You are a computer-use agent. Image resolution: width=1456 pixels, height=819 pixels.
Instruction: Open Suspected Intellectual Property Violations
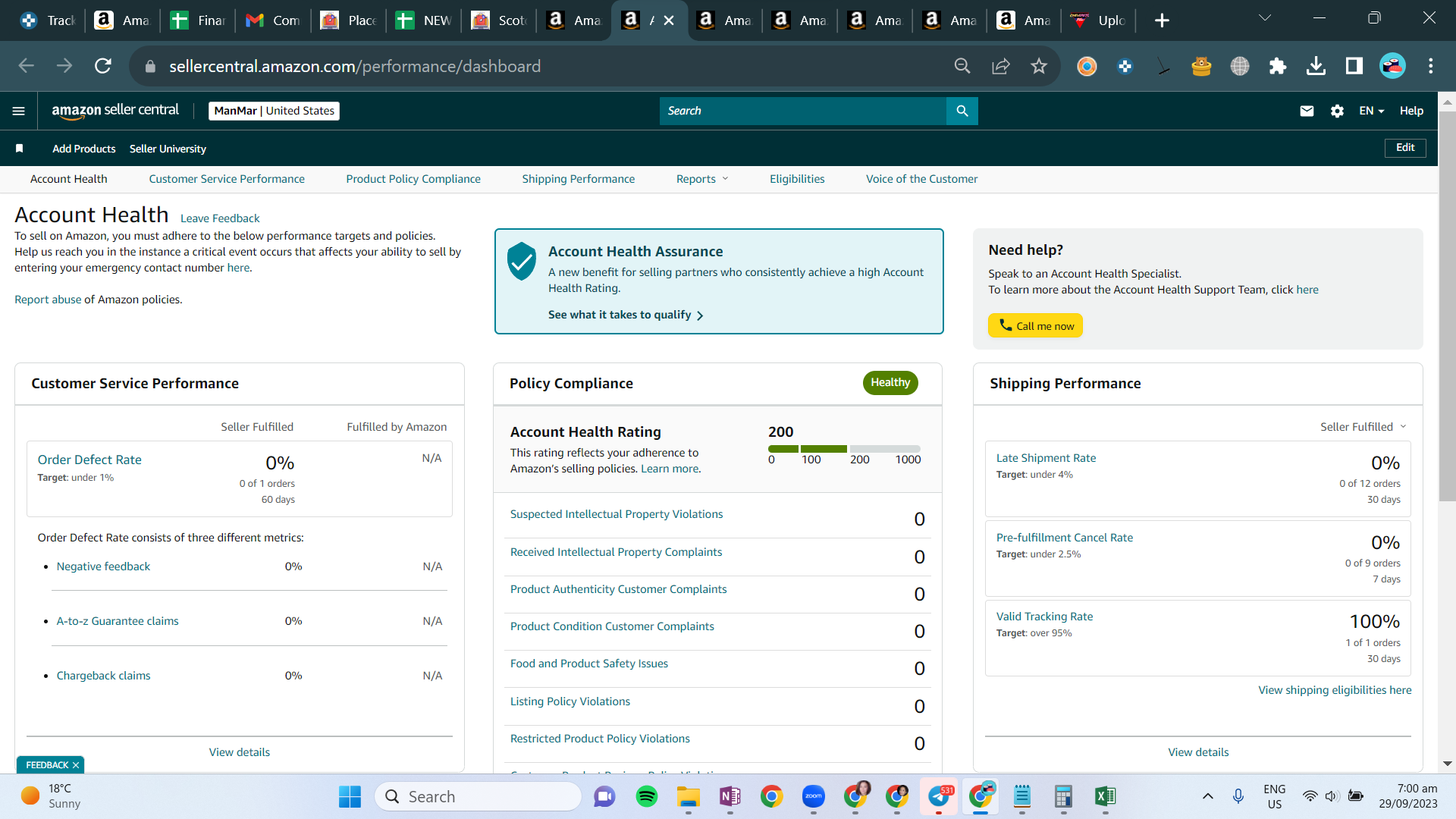coord(617,514)
